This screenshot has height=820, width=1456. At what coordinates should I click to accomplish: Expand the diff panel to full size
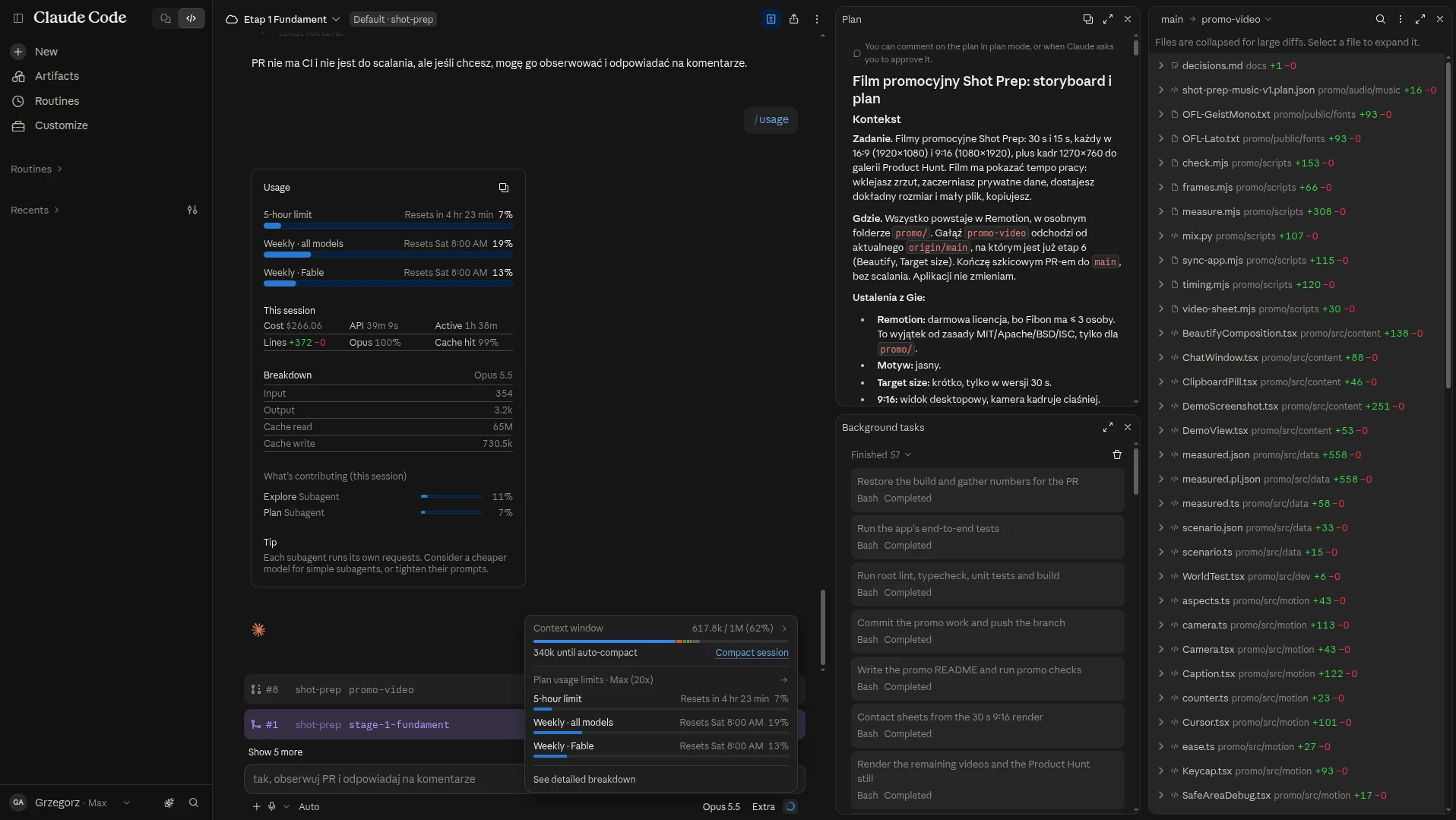click(x=1420, y=19)
